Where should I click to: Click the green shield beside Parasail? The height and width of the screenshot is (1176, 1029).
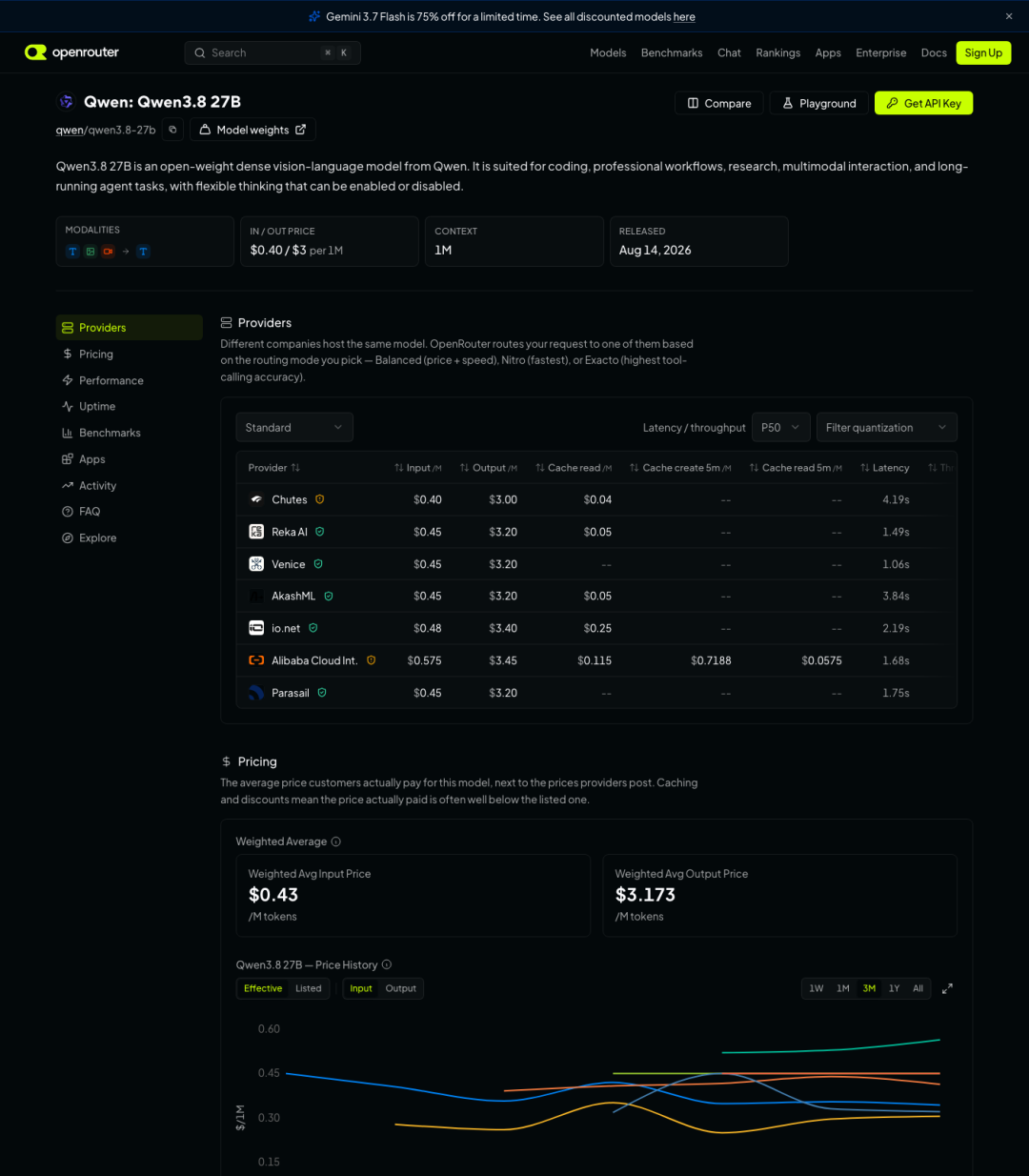coord(322,693)
